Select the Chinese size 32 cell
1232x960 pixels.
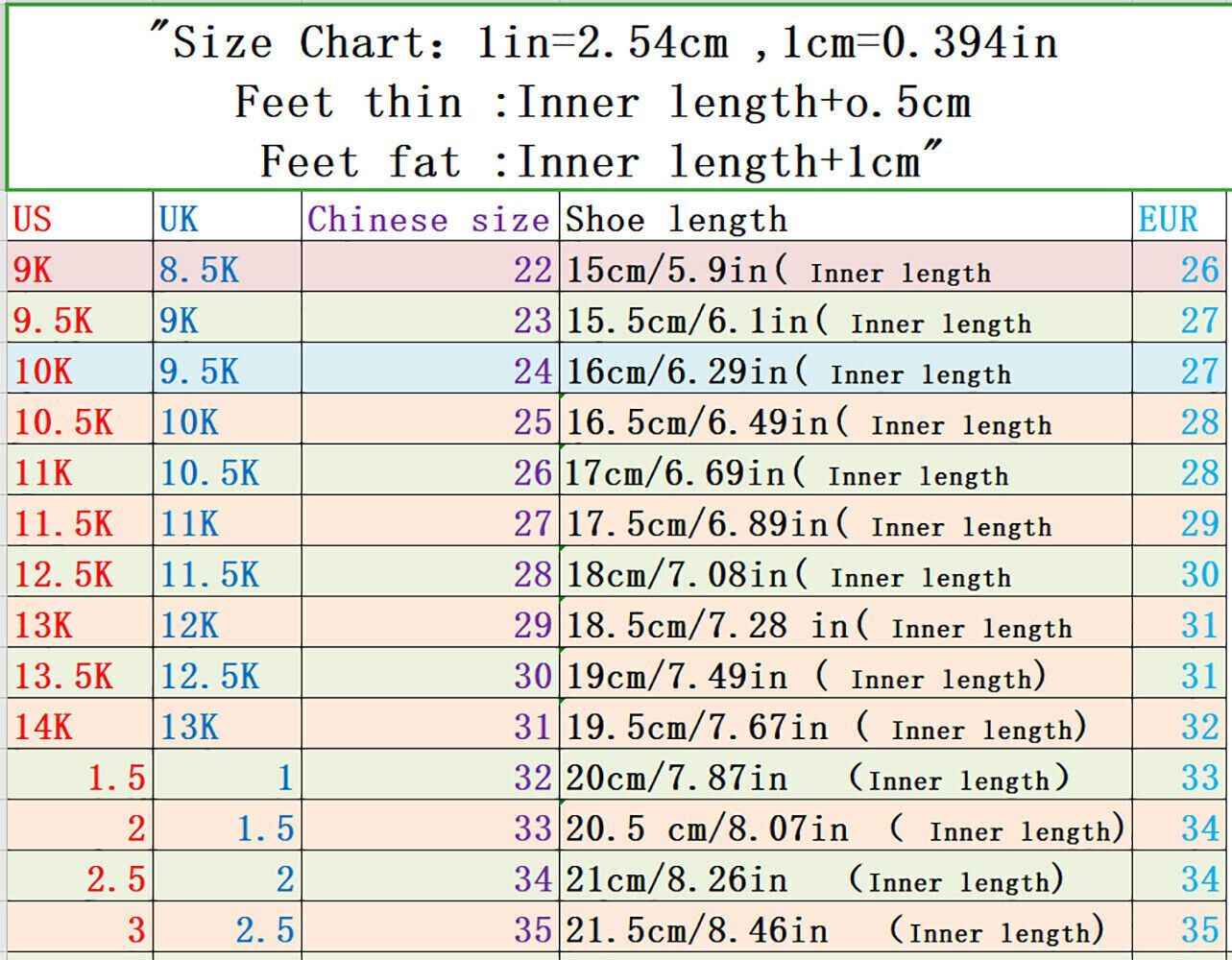tap(429, 778)
